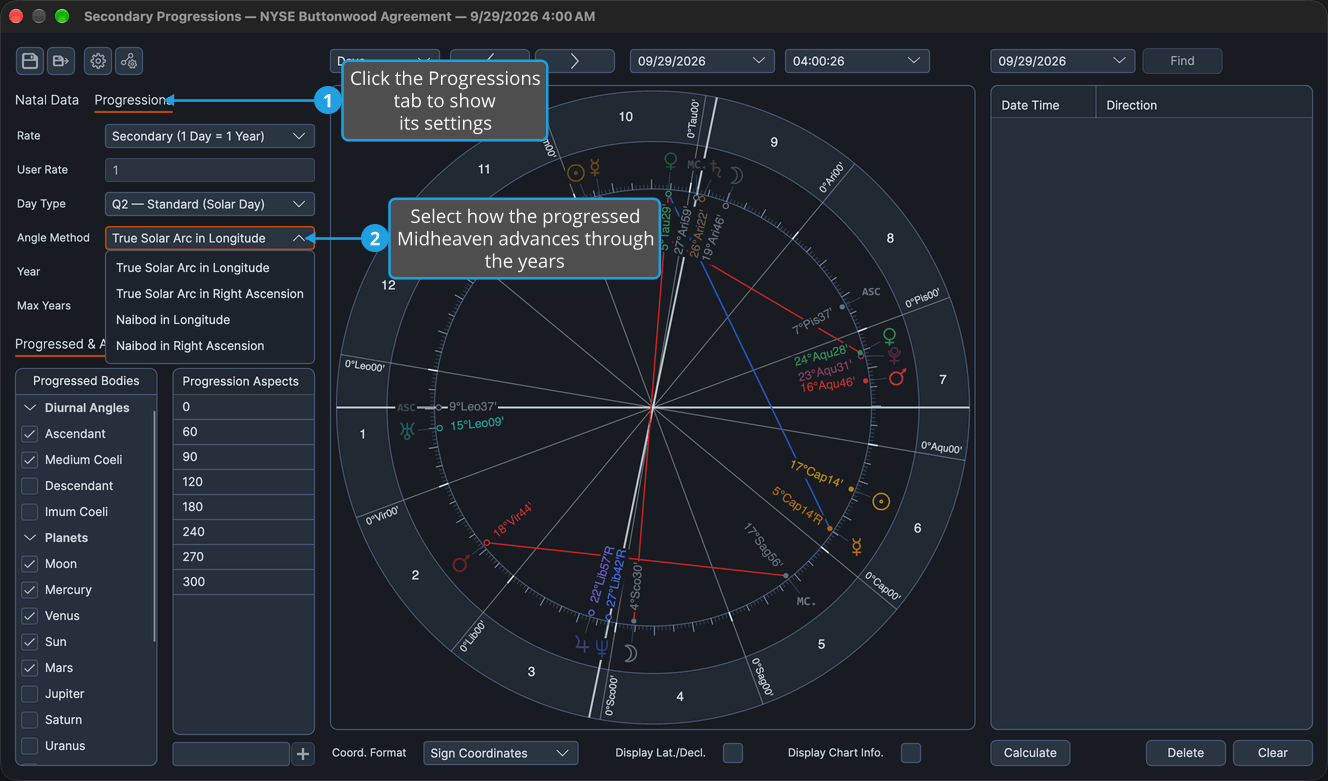
Task: Select the Progressions tab
Action: (132, 100)
